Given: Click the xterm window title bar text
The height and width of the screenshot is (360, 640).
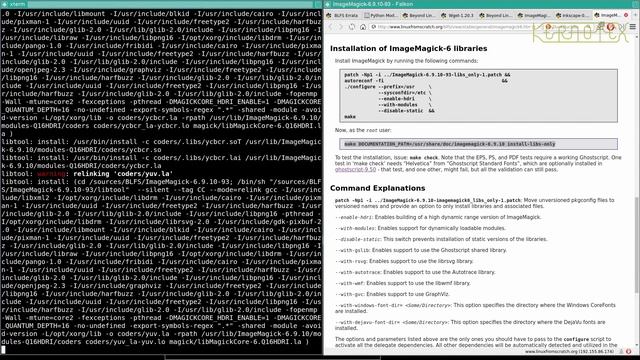Looking at the screenshot, I should 17,4.
